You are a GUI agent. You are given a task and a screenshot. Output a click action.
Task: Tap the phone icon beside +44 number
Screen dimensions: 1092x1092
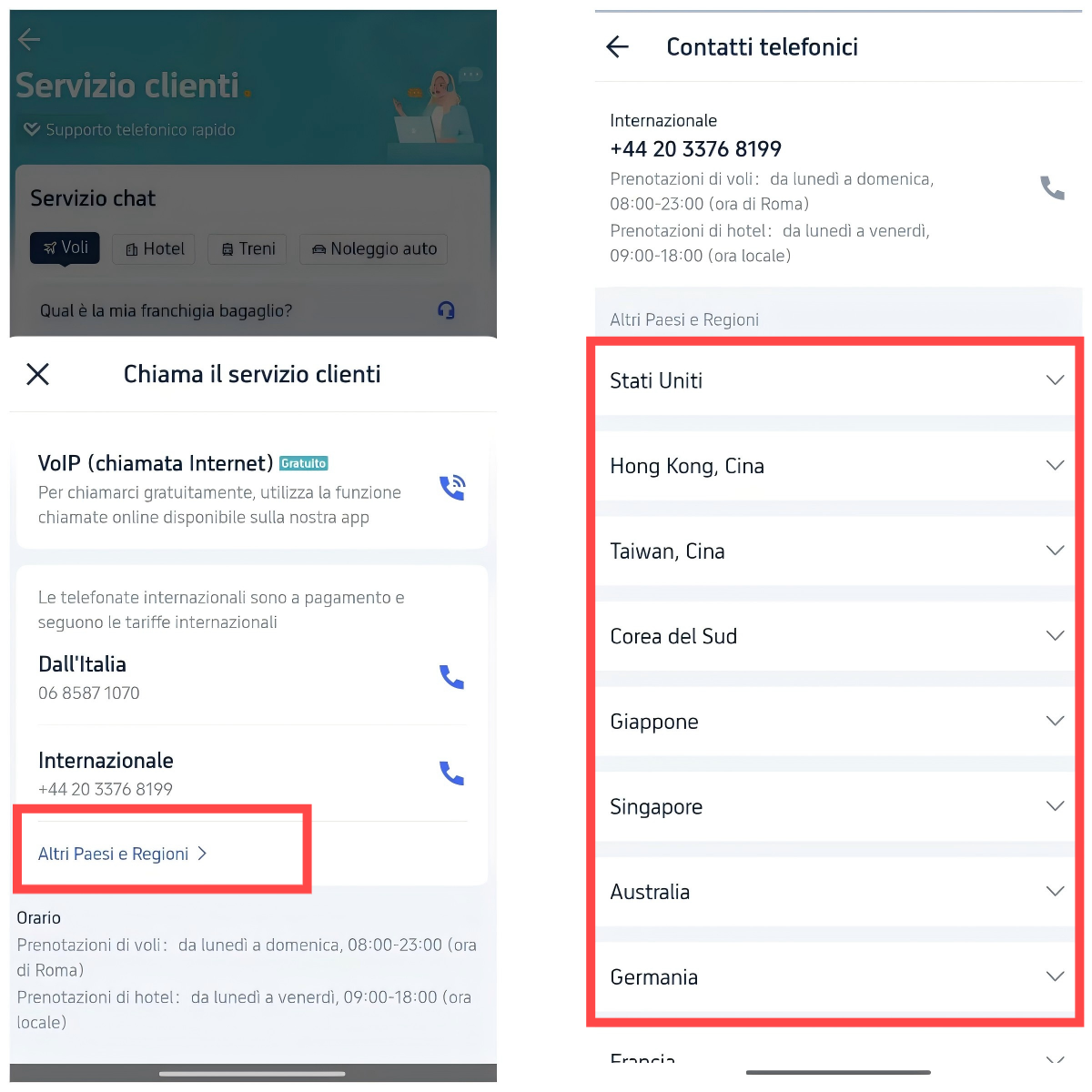tap(1053, 188)
